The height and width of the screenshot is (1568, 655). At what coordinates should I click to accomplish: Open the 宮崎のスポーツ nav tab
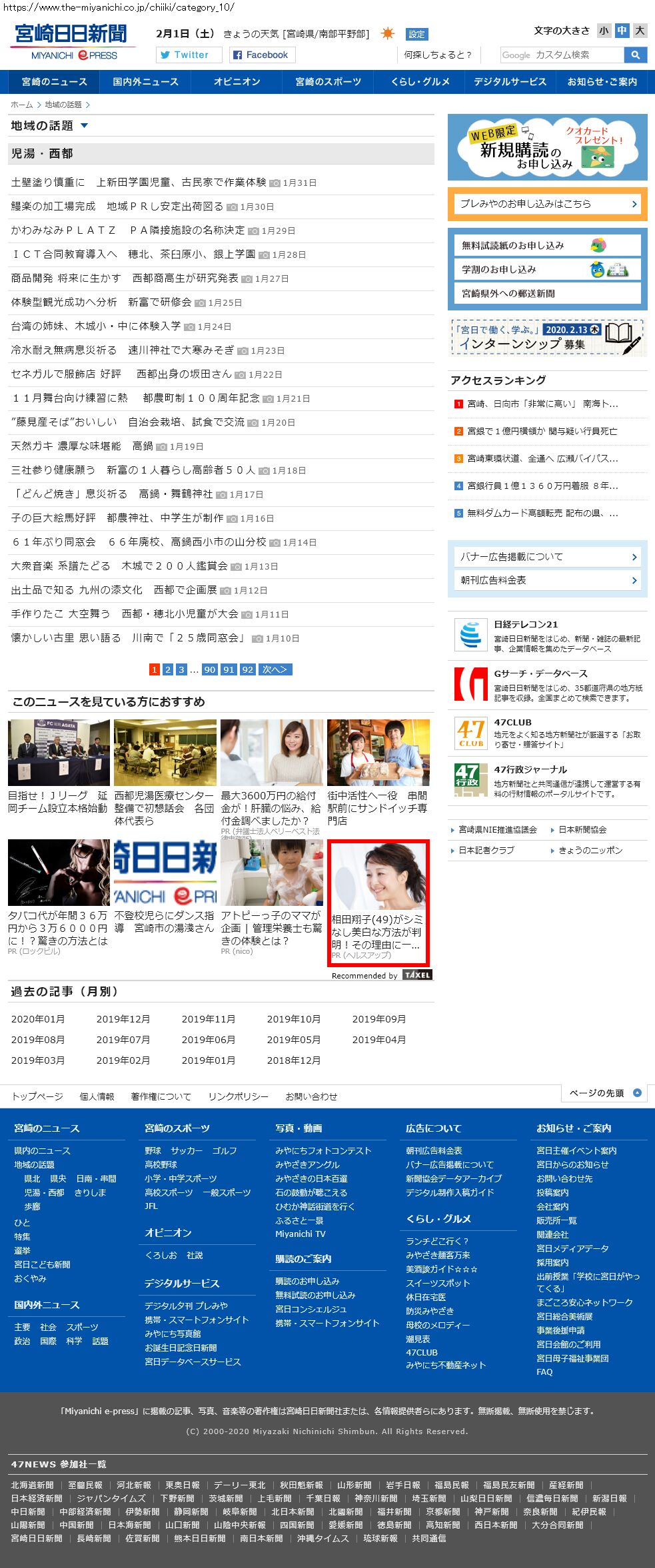328,82
